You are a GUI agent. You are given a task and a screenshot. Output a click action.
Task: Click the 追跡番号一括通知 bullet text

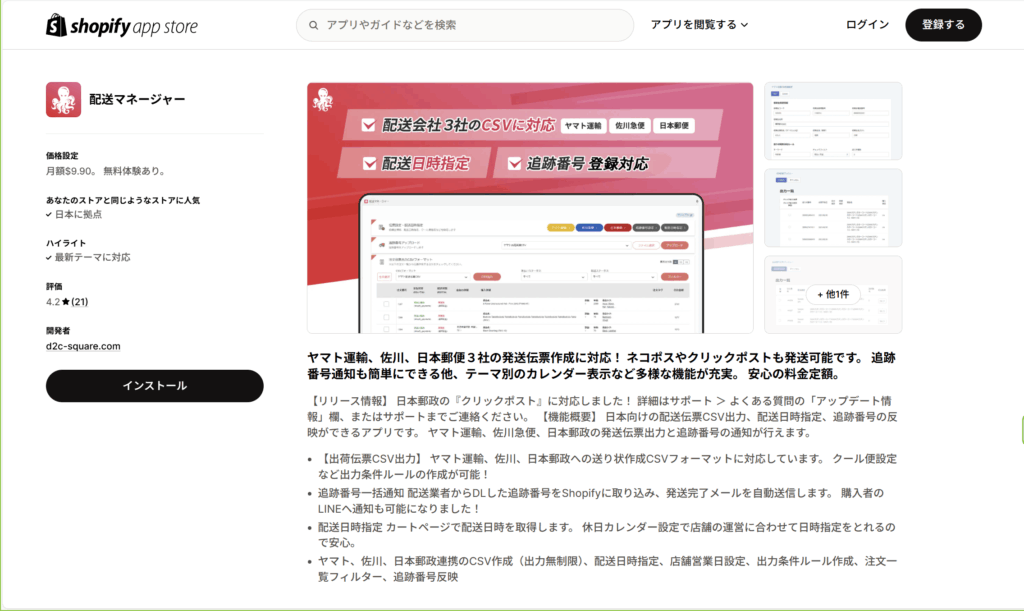[x=601, y=501]
